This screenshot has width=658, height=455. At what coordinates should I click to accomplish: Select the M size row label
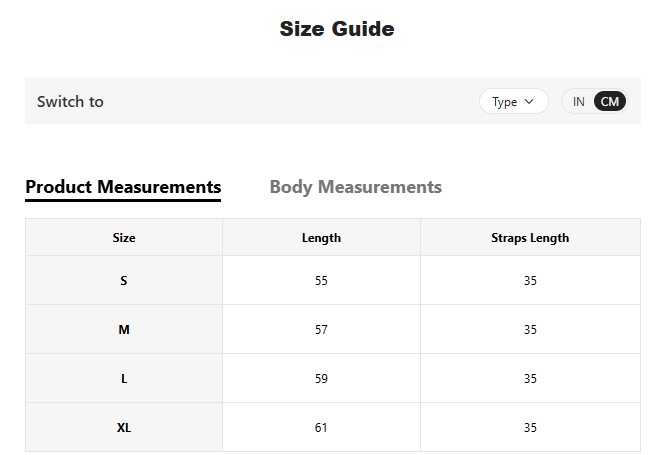tap(124, 329)
